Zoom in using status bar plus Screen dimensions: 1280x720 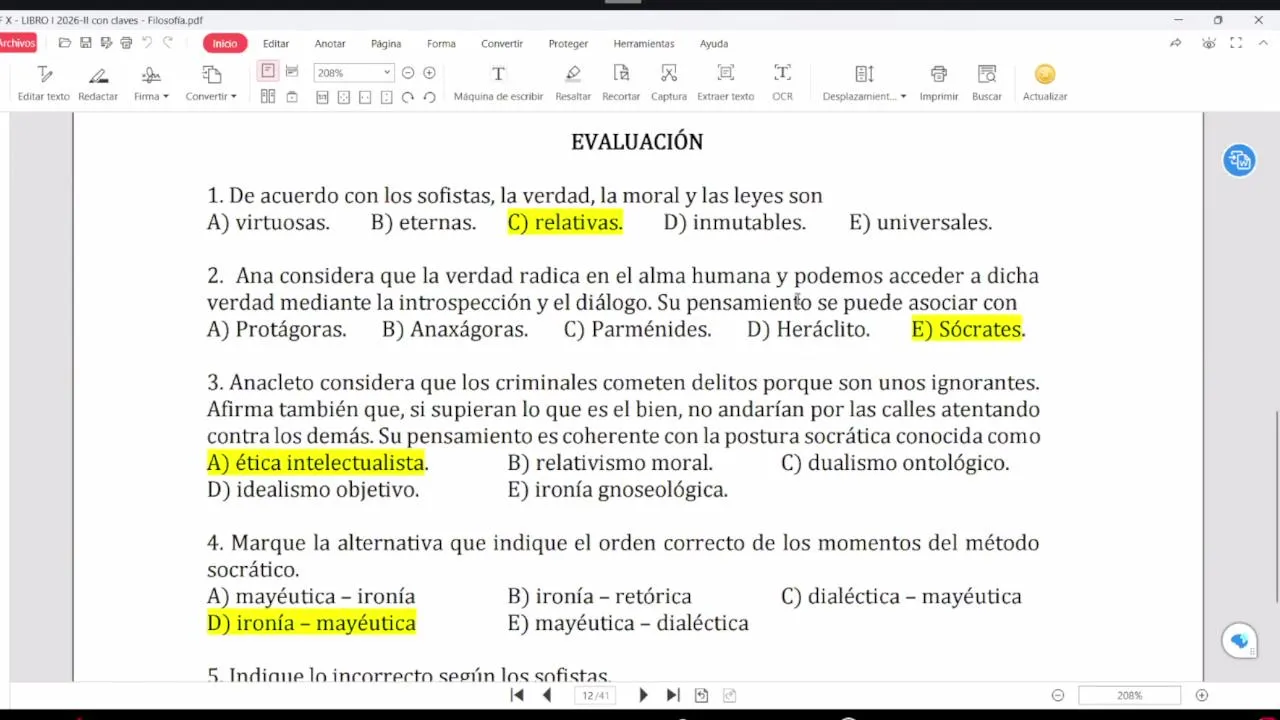(x=1202, y=695)
